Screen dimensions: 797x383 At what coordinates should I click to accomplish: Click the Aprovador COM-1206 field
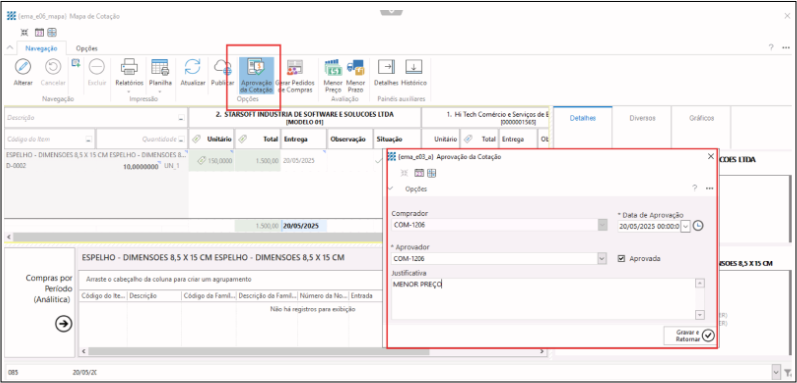click(495, 259)
